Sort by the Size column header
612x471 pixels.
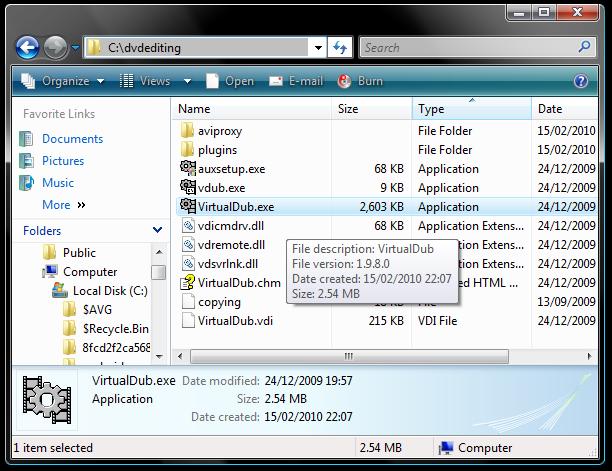tap(372, 108)
